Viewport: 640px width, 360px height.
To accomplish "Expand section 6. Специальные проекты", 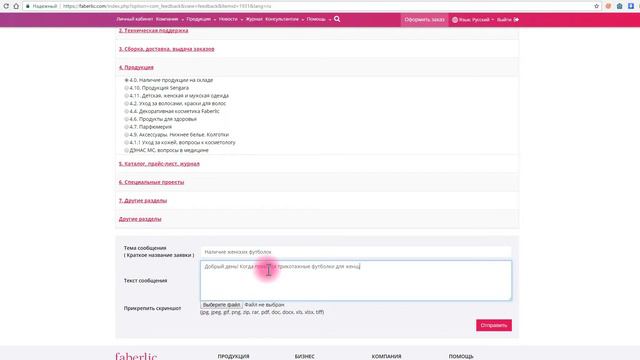I will point(151,182).
